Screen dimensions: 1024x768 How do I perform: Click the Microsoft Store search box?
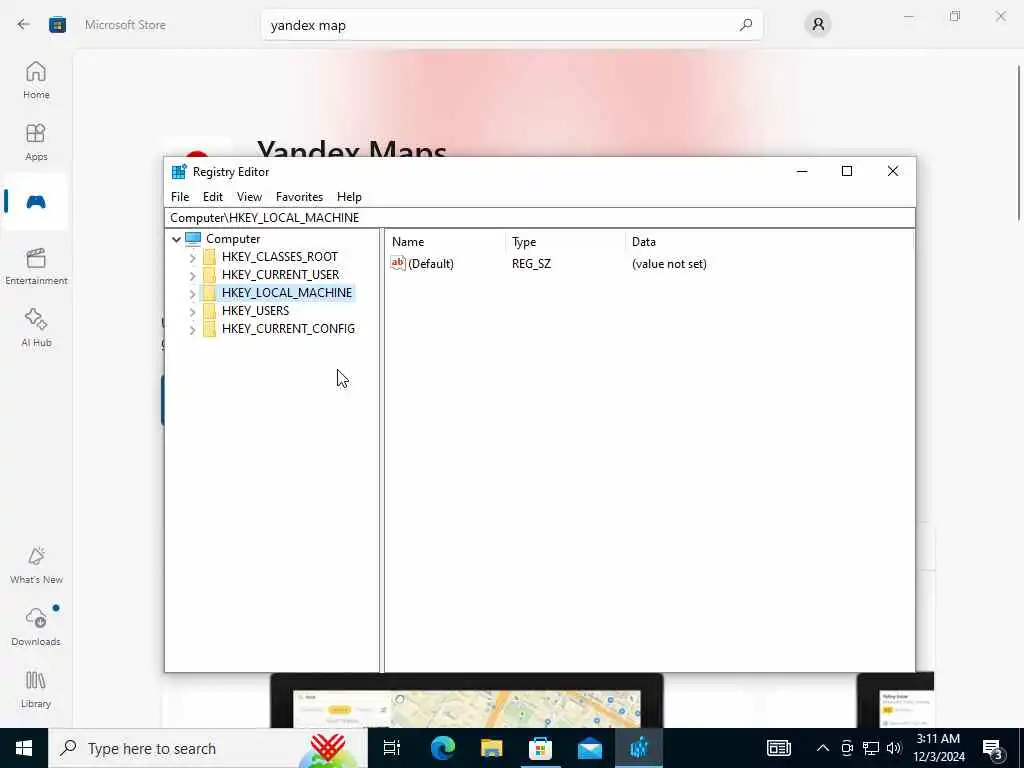click(x=511, y=25)
